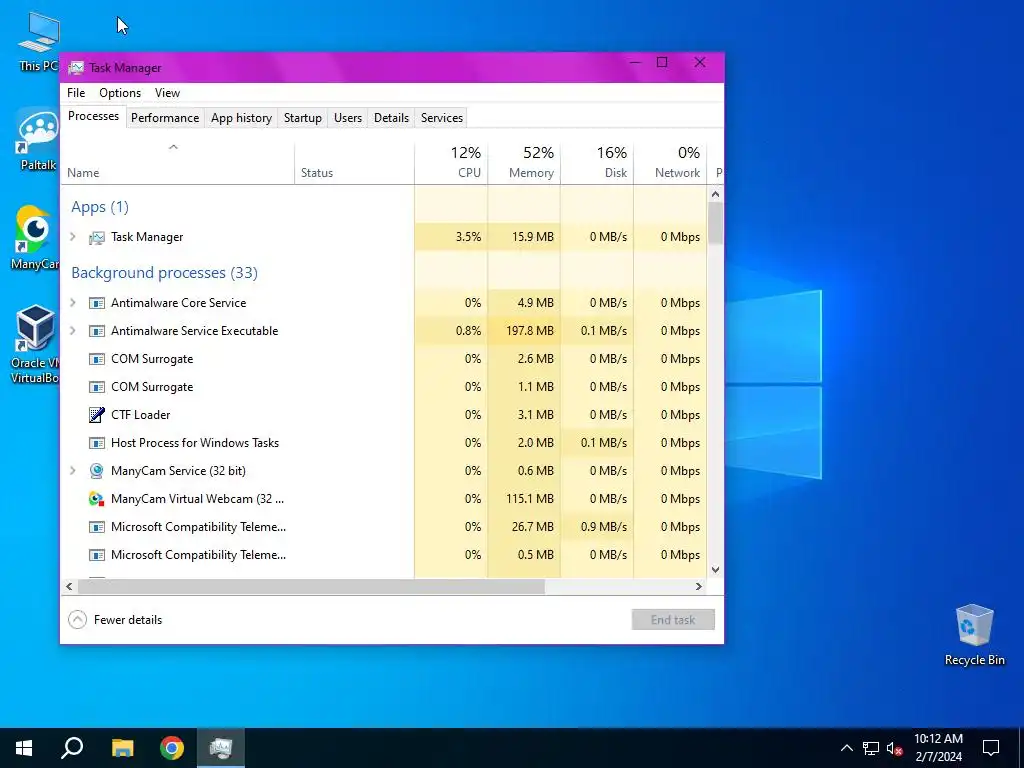Click the horizontal scrollbar left arrow

69,586
